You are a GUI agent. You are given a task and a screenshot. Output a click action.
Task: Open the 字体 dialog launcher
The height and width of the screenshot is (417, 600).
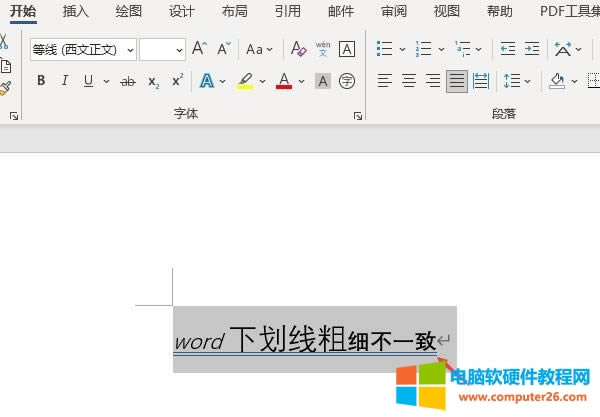click(358, 117)
